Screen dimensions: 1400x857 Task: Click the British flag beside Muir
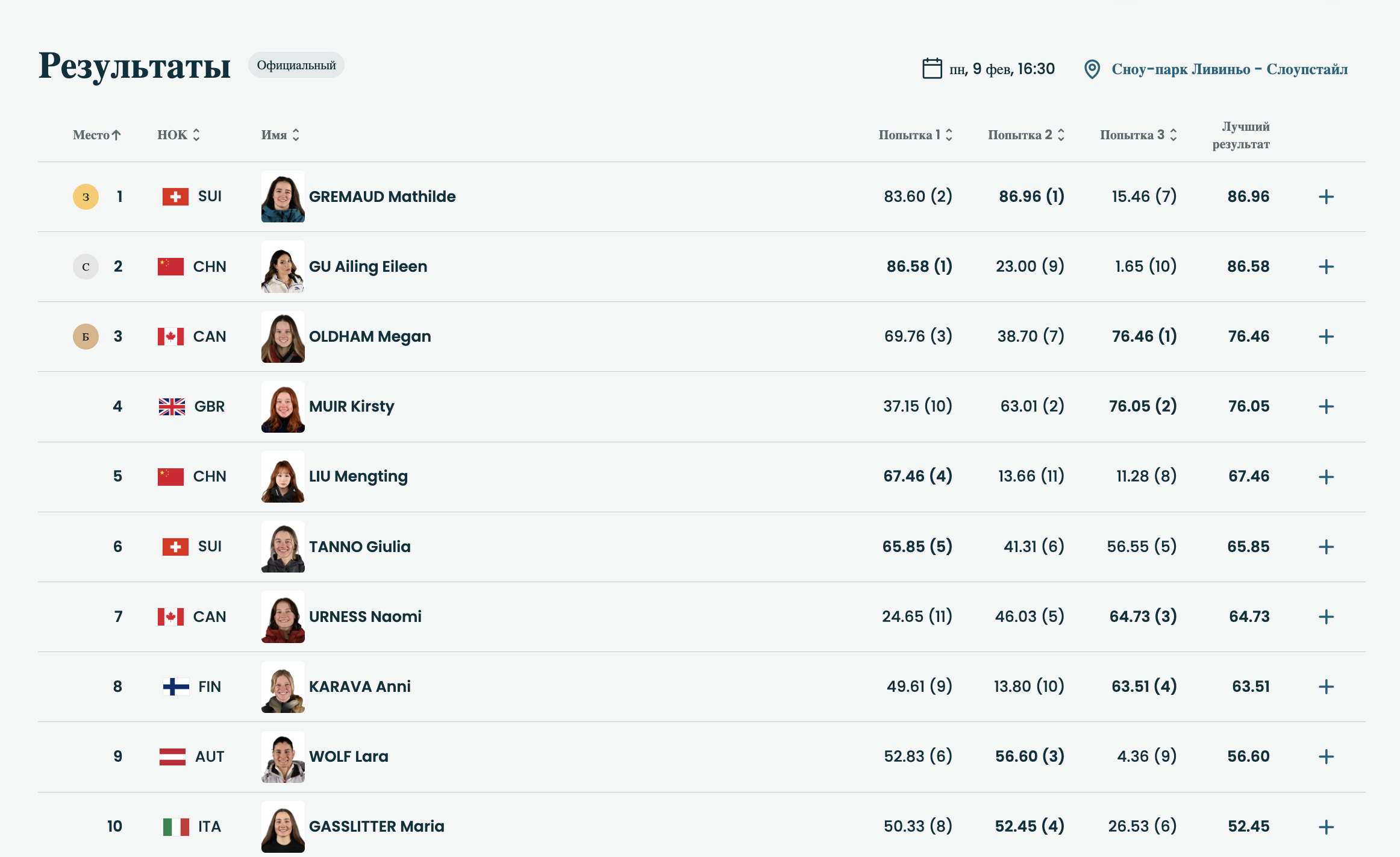pos(172,407)
